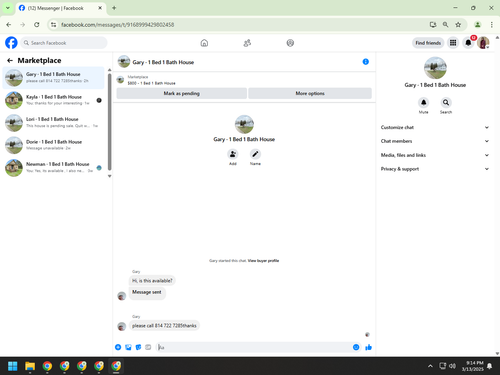Choose a GIF icon in composer
Screen dimensions: 500x375
(x=148, y=347)
